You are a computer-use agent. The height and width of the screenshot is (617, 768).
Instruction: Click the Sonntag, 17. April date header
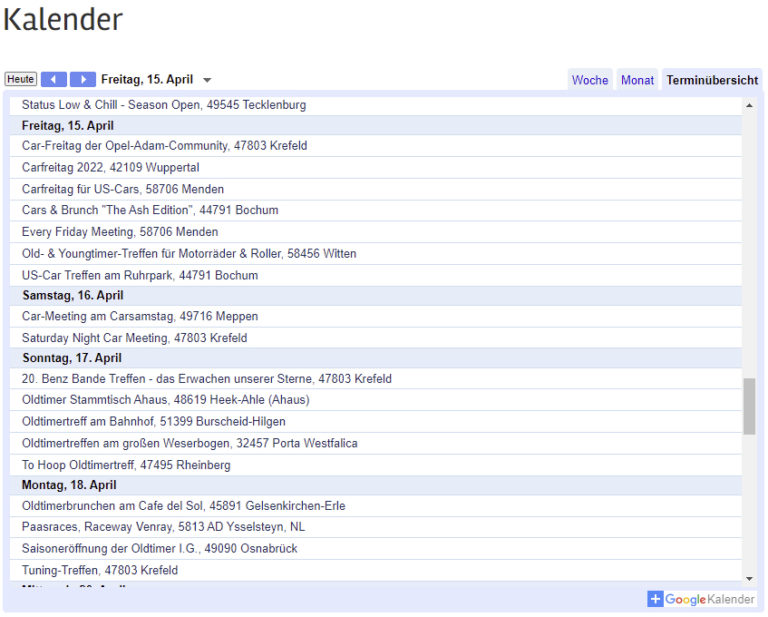[x=72, y=358]
